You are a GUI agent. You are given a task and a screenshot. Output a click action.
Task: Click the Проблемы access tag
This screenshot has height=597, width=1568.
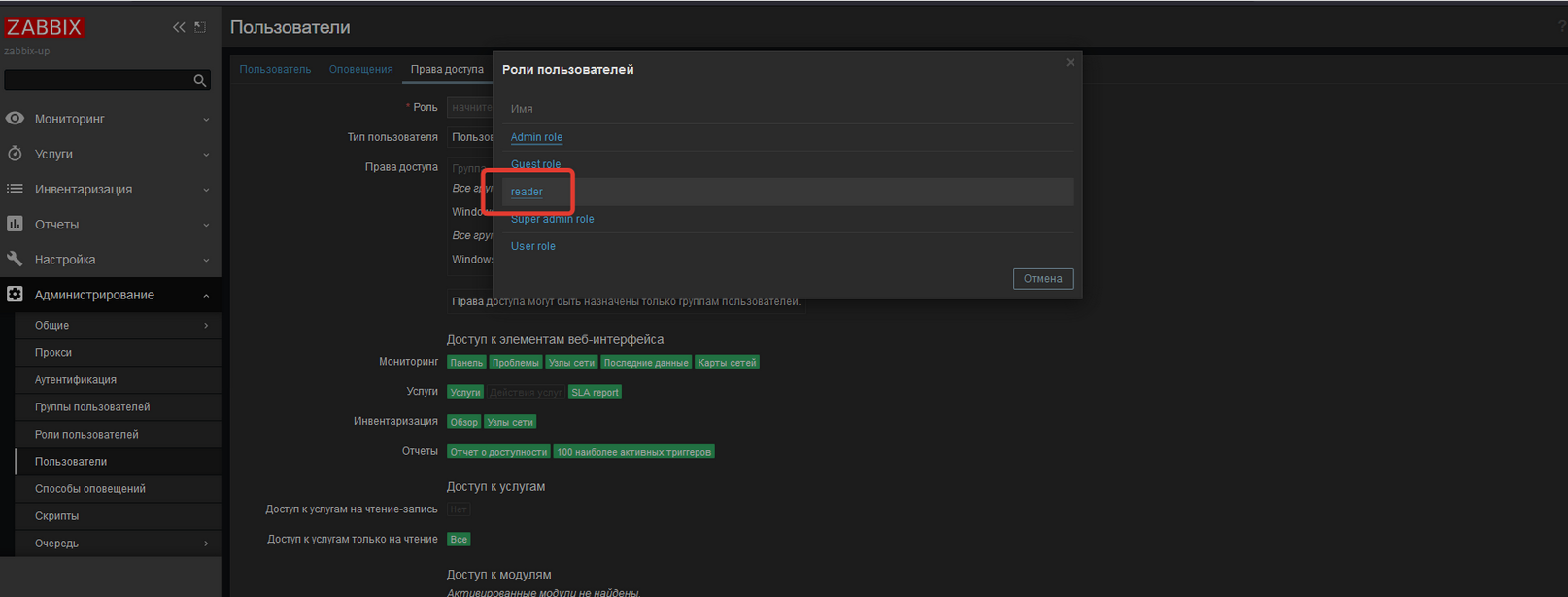click(x=515, y=363)
